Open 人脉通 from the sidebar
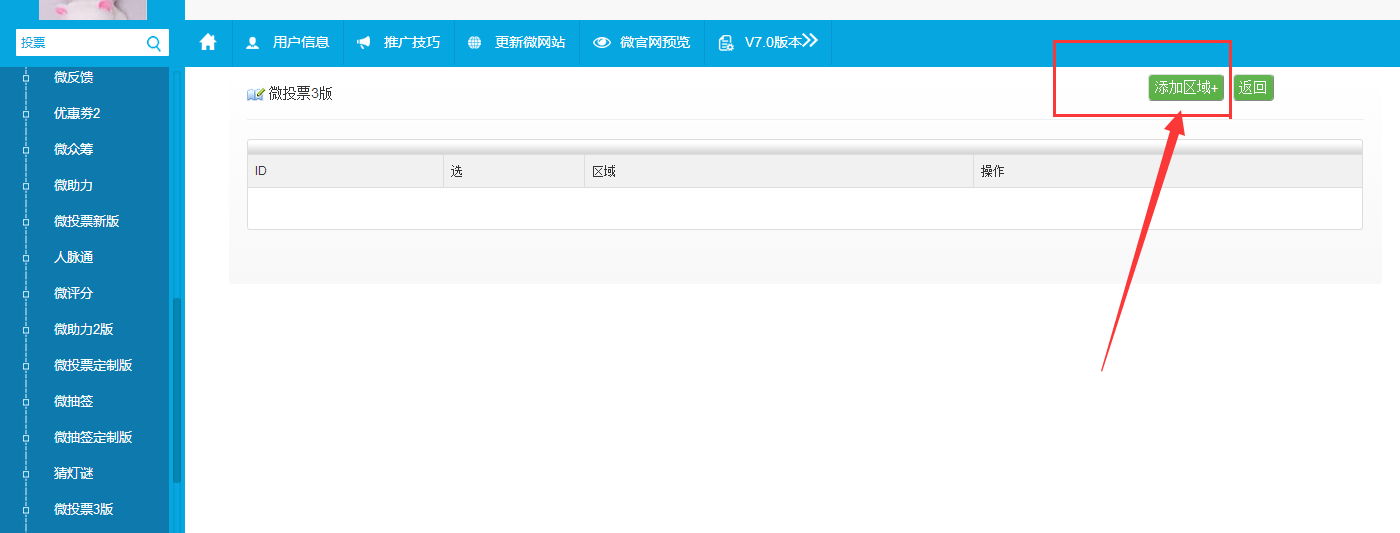Viewport: 1400px width, 533px height. pyautogui.click(x=74, y=257)
